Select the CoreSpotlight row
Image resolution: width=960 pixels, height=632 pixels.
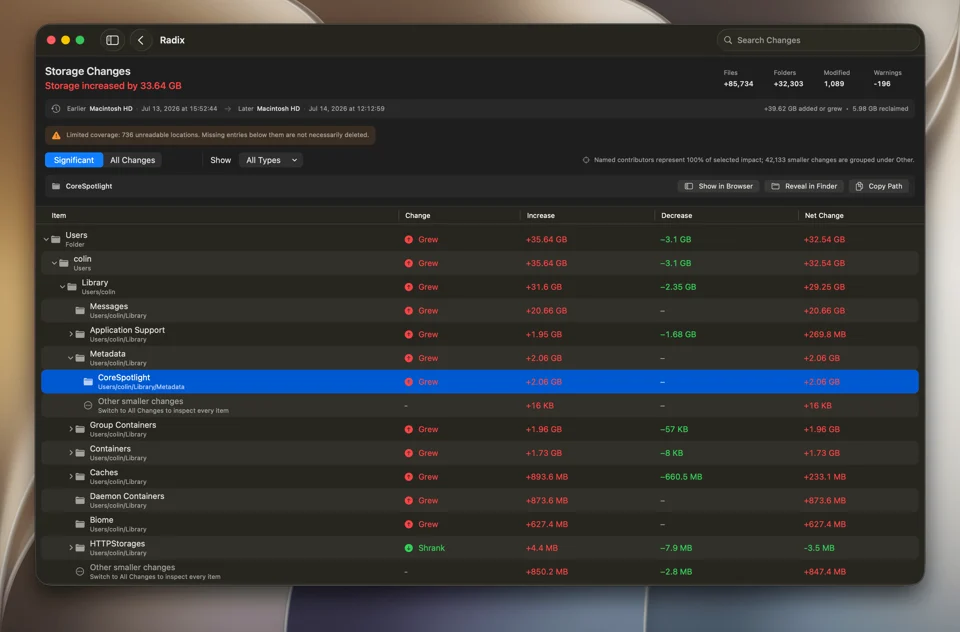480,382
